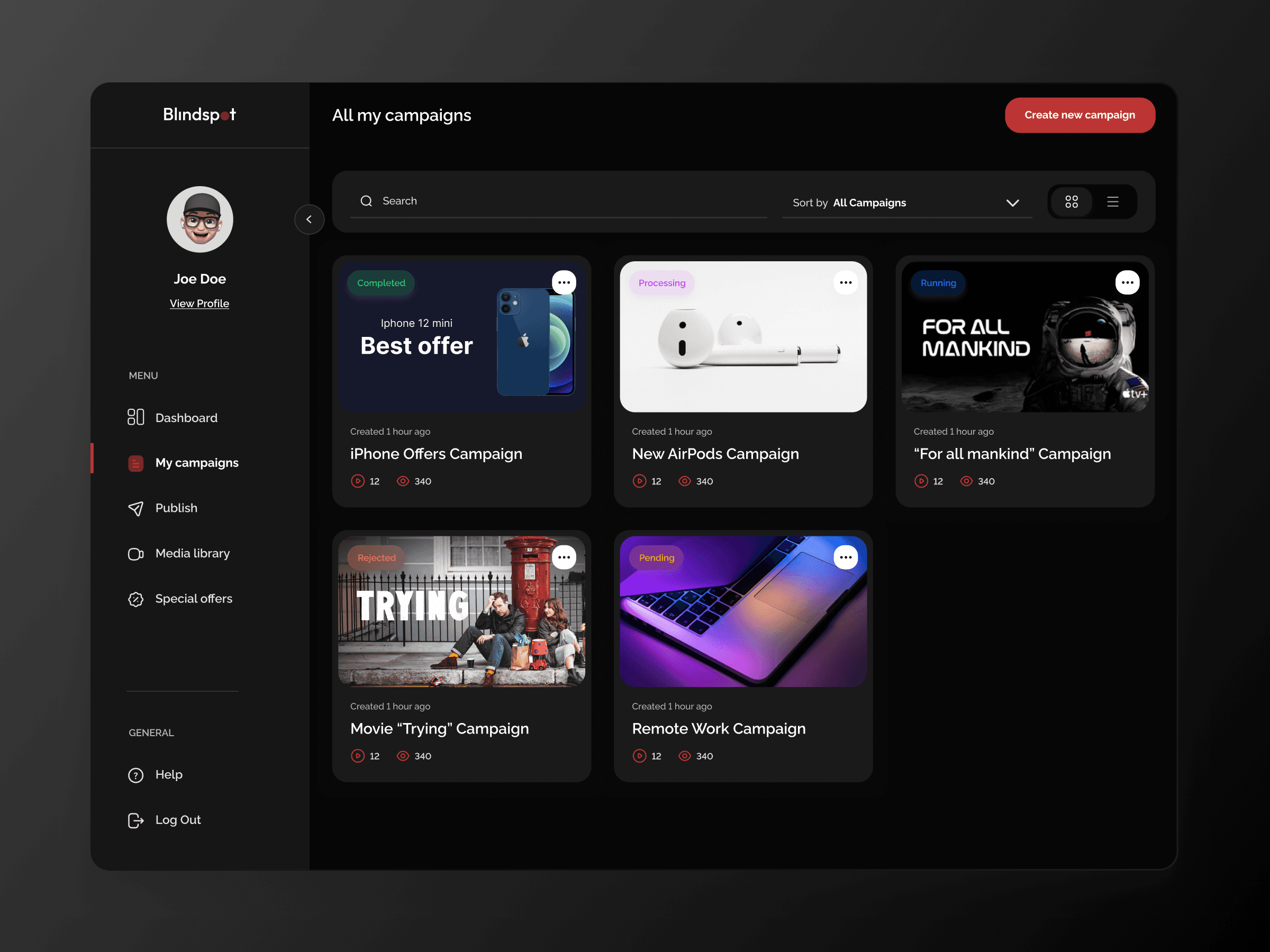Click the Help question mark icon

pyautogui.click(x=135, y=775)
